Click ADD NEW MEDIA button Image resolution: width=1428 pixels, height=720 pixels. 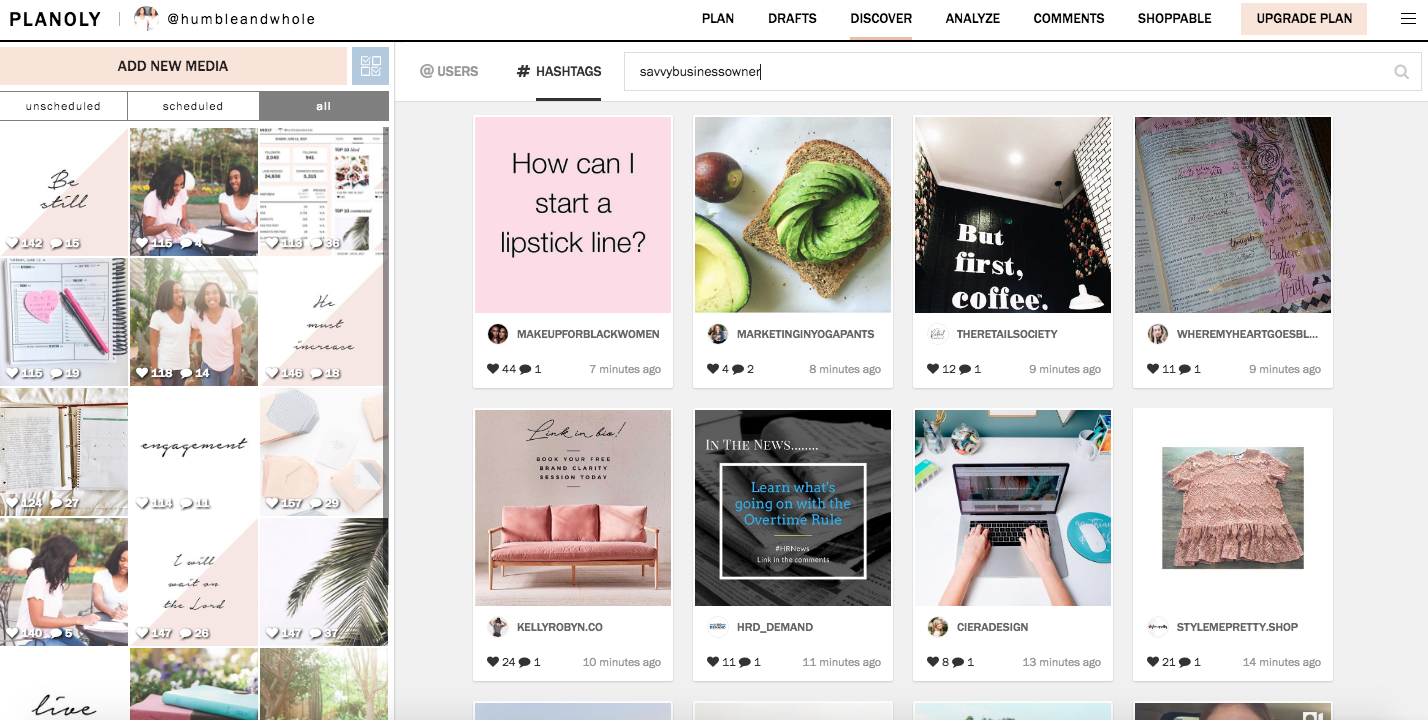pos(173,66)
